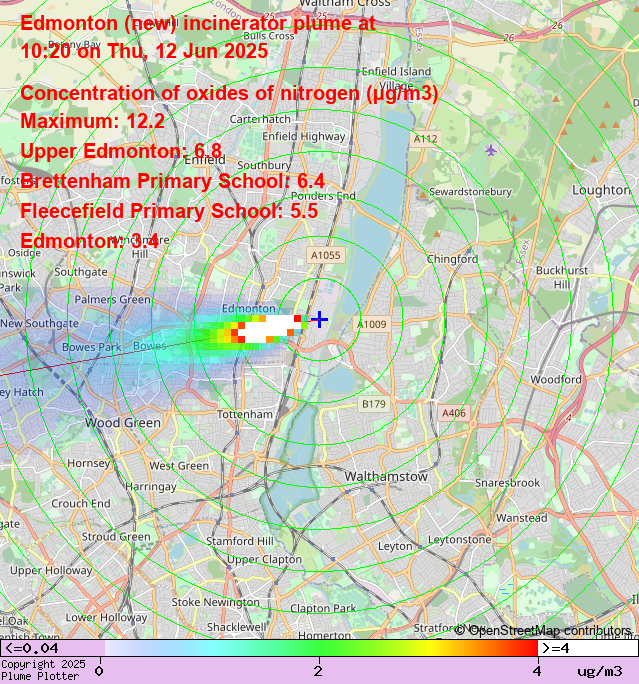Click the 'Upper Edmonton: 6.8' reading
This screenshot has height=684, width=639.
click(121, 151)
